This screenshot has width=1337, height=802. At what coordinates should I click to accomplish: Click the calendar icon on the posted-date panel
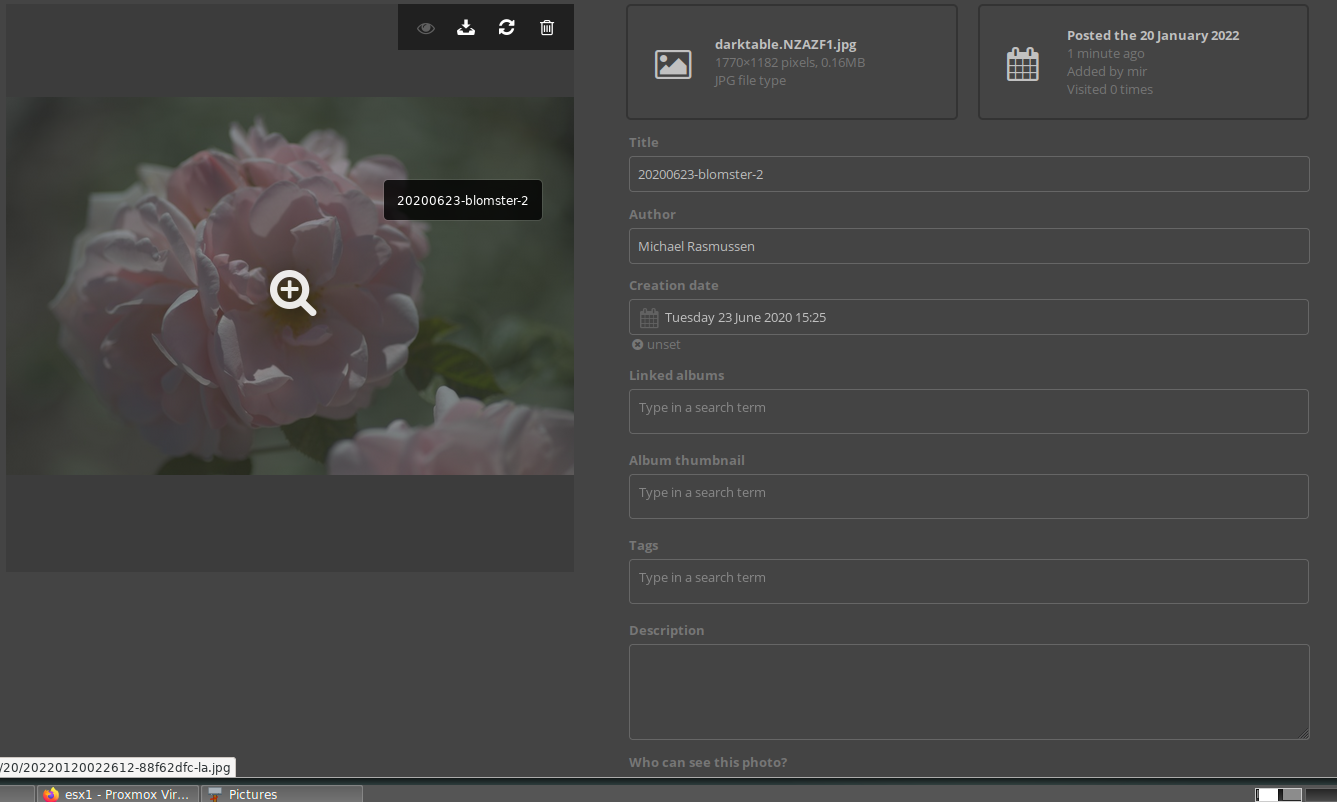coord(1023,62)
